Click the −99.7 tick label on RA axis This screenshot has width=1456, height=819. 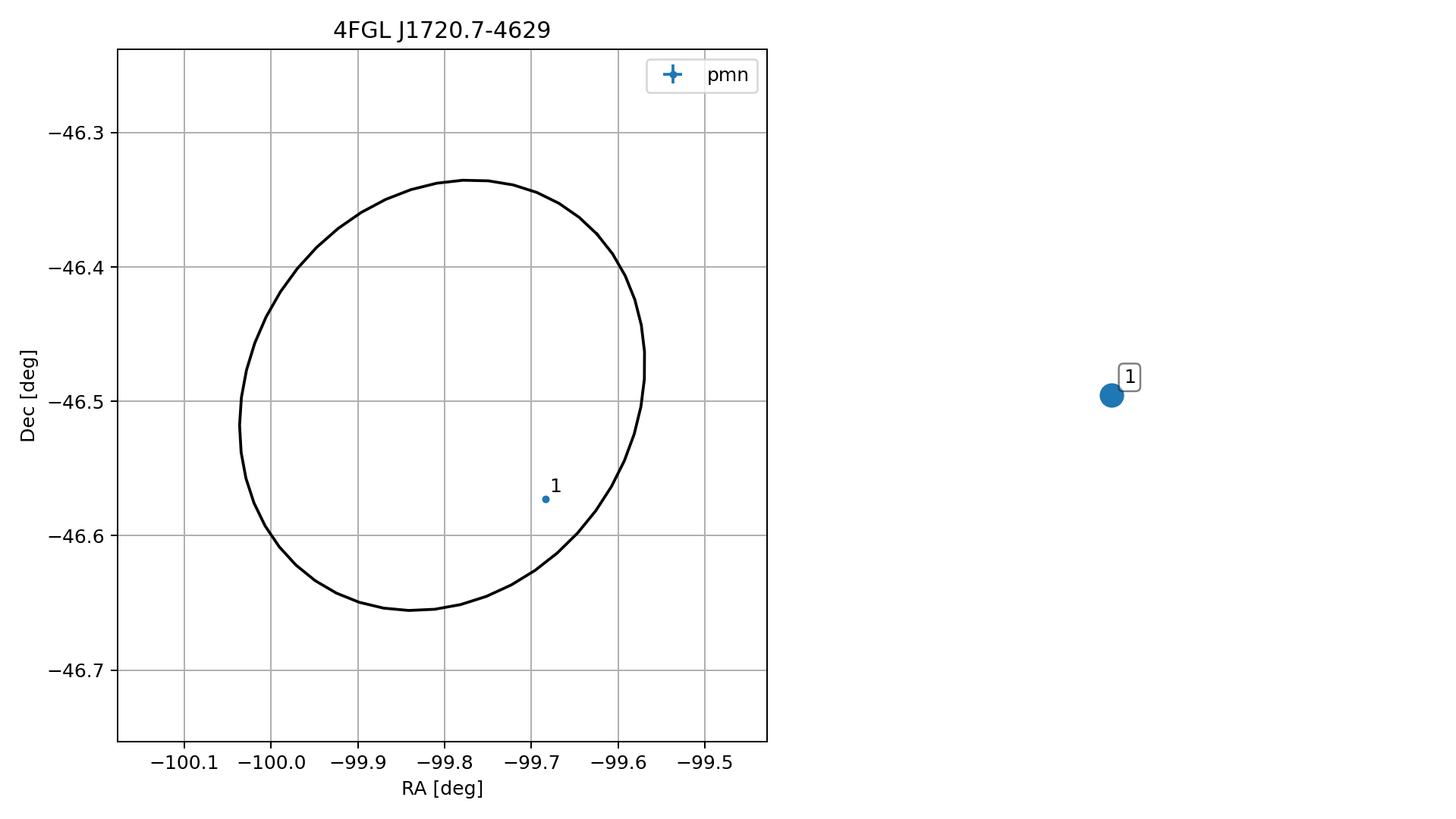tap(531, 763)
